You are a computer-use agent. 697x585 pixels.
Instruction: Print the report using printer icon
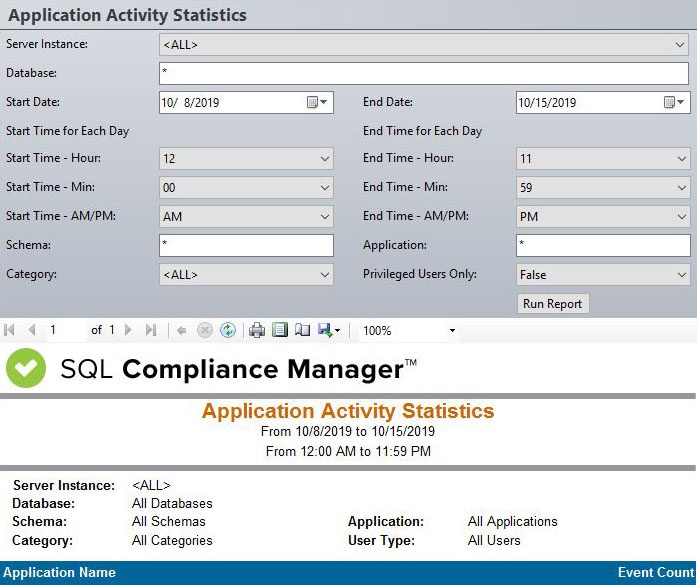point(257,330)
